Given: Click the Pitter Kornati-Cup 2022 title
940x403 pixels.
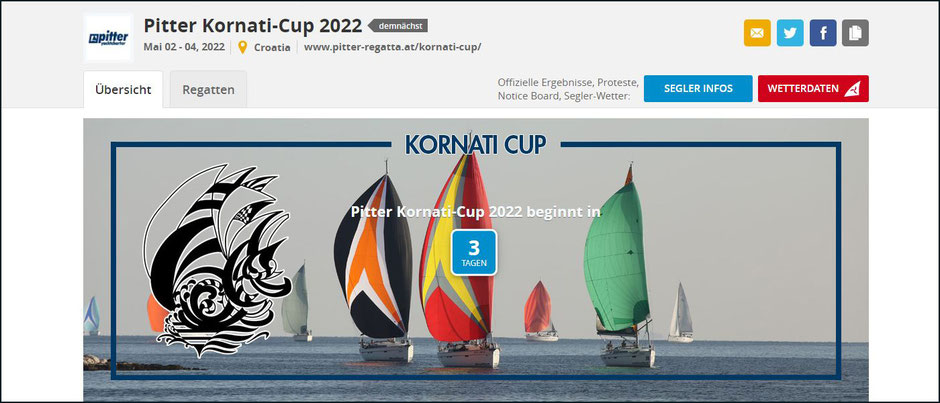Looking at the screenshot, I should pyautogui.click(x=253, y=26).
